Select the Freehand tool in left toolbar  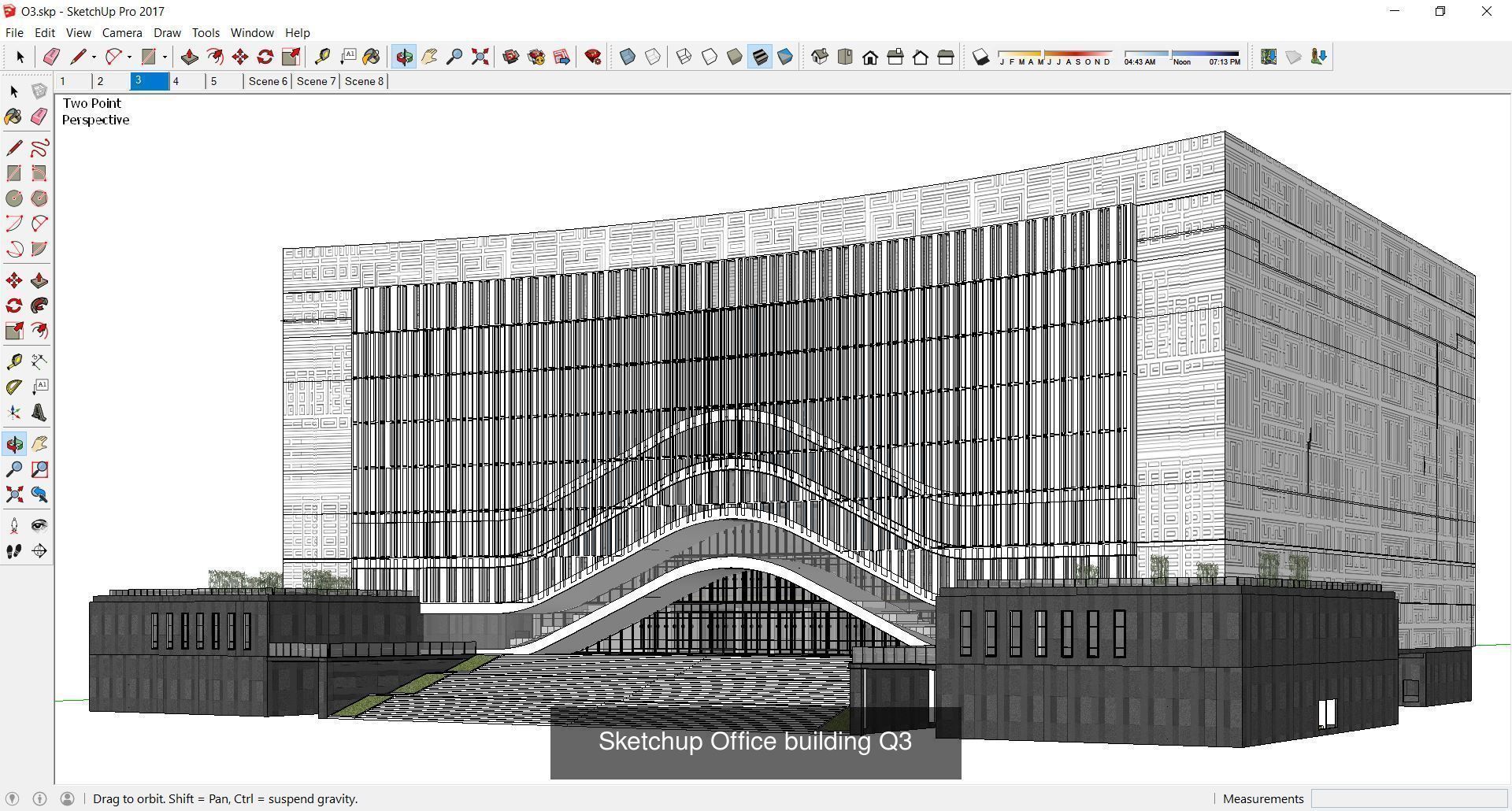[39, 148]
